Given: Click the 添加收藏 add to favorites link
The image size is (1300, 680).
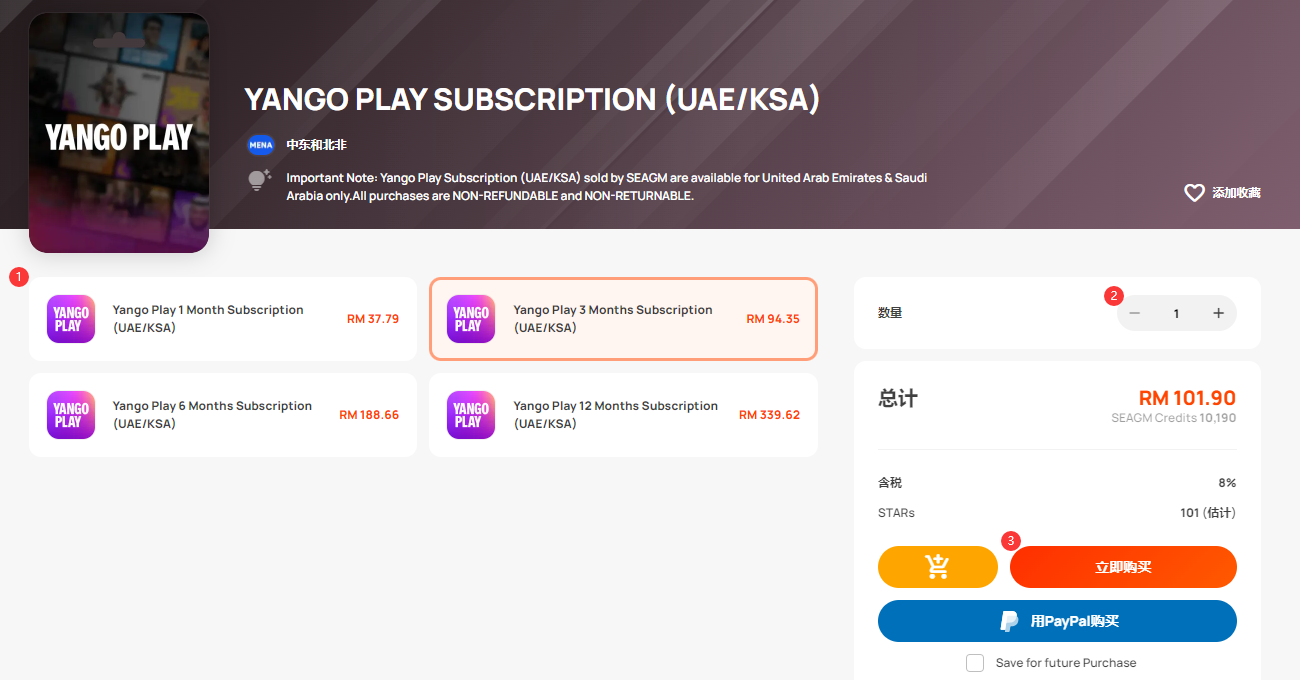Looking at the screenshot, I should [x=1236, y=193].
